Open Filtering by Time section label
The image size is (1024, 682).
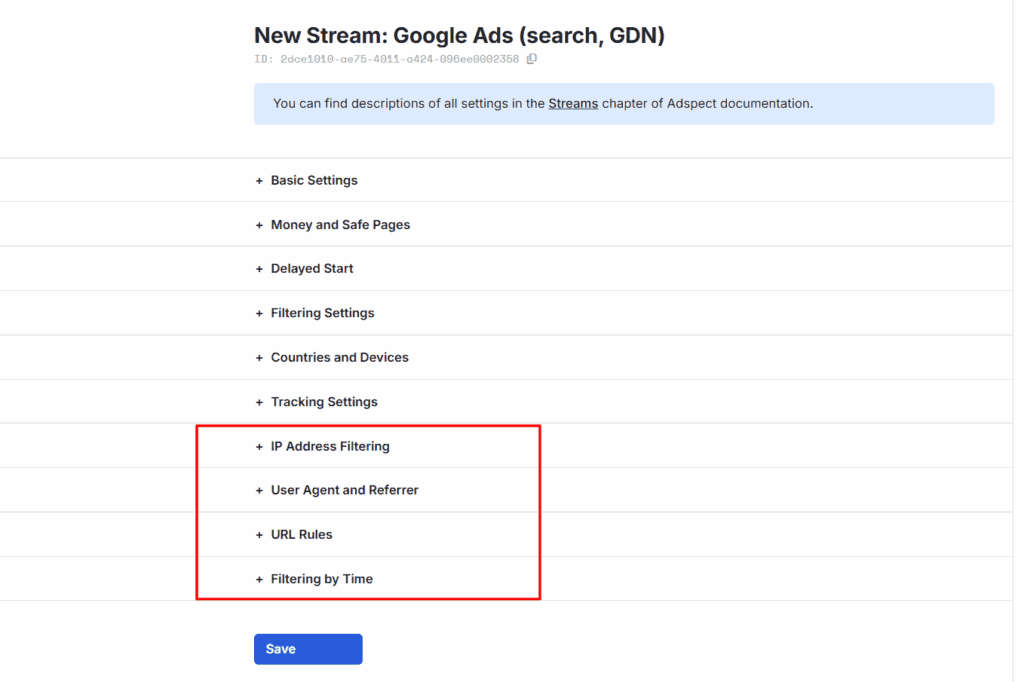click(x=321, y=579)
